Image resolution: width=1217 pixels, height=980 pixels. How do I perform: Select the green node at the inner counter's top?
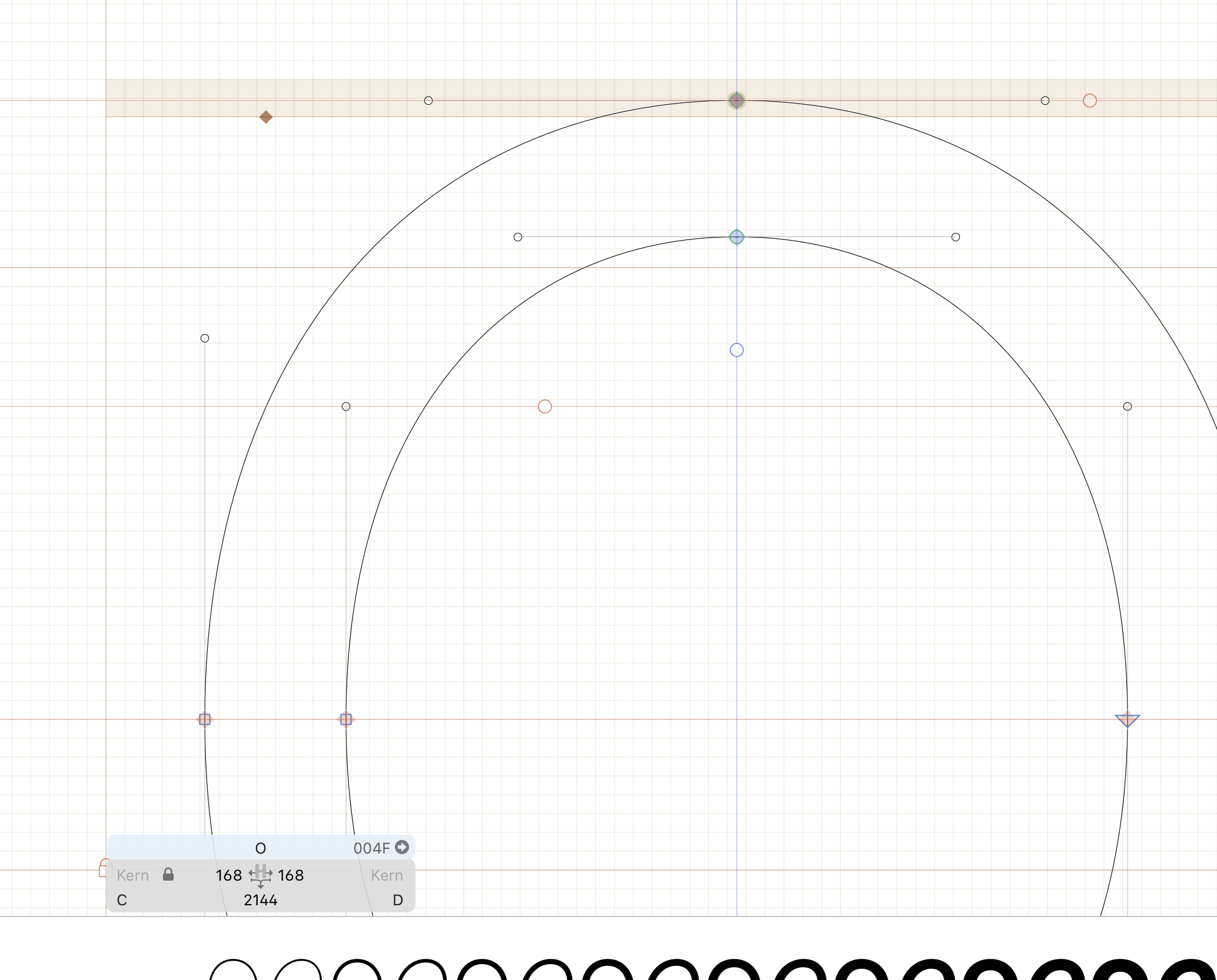(x=736, y=237)
